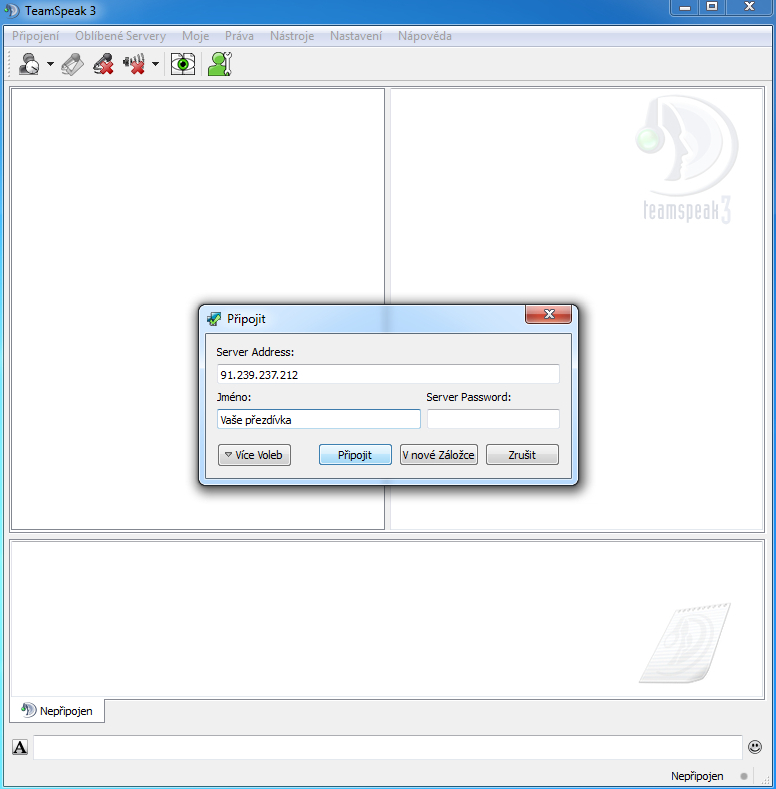Open the Oblíbené Servery menu
The height and width of the screenshot is (789, 776).
[120, 36]
